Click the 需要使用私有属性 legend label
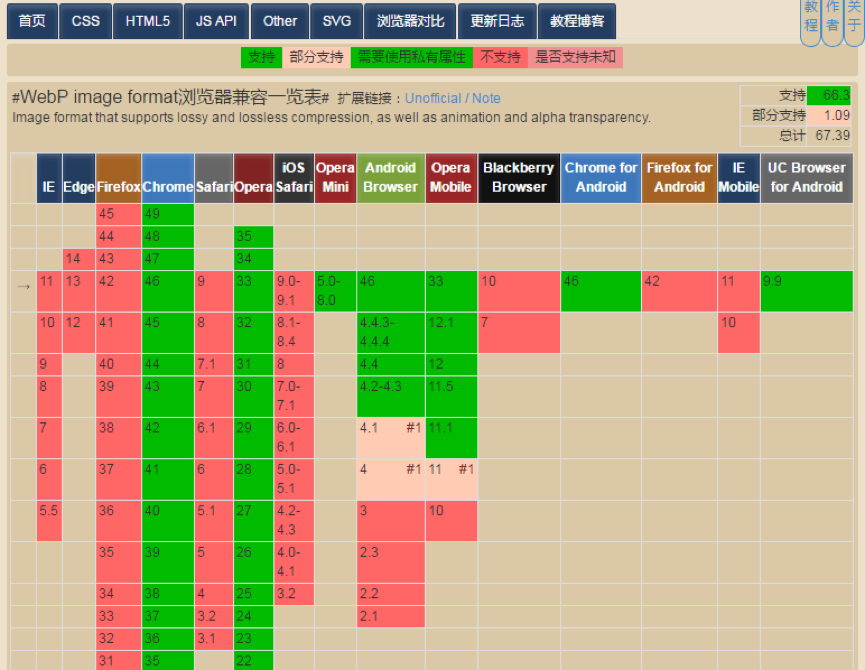Image resolution: width=865 pixels, height=670 pixels. (x=412, y=57)
